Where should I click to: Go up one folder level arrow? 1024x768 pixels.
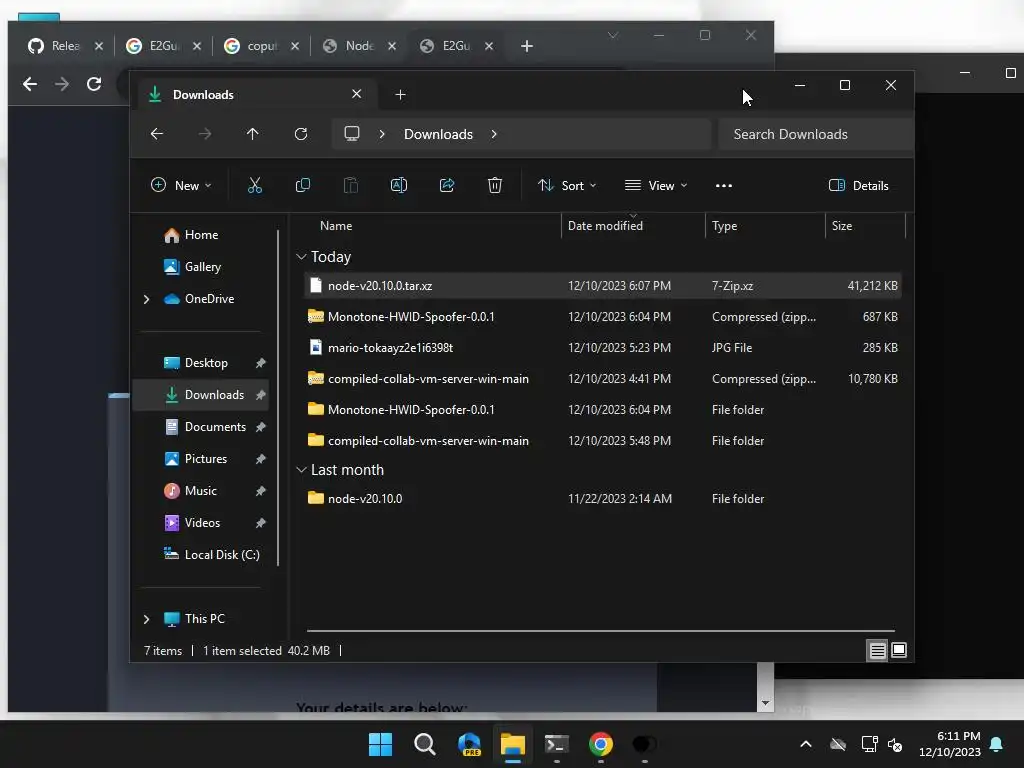(253, 134)
